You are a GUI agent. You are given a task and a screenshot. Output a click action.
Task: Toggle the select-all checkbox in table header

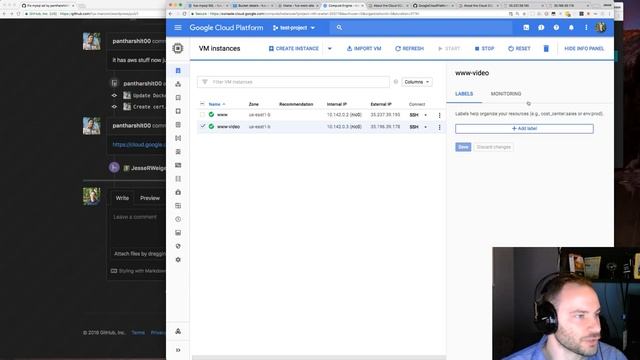coord(202,104)
